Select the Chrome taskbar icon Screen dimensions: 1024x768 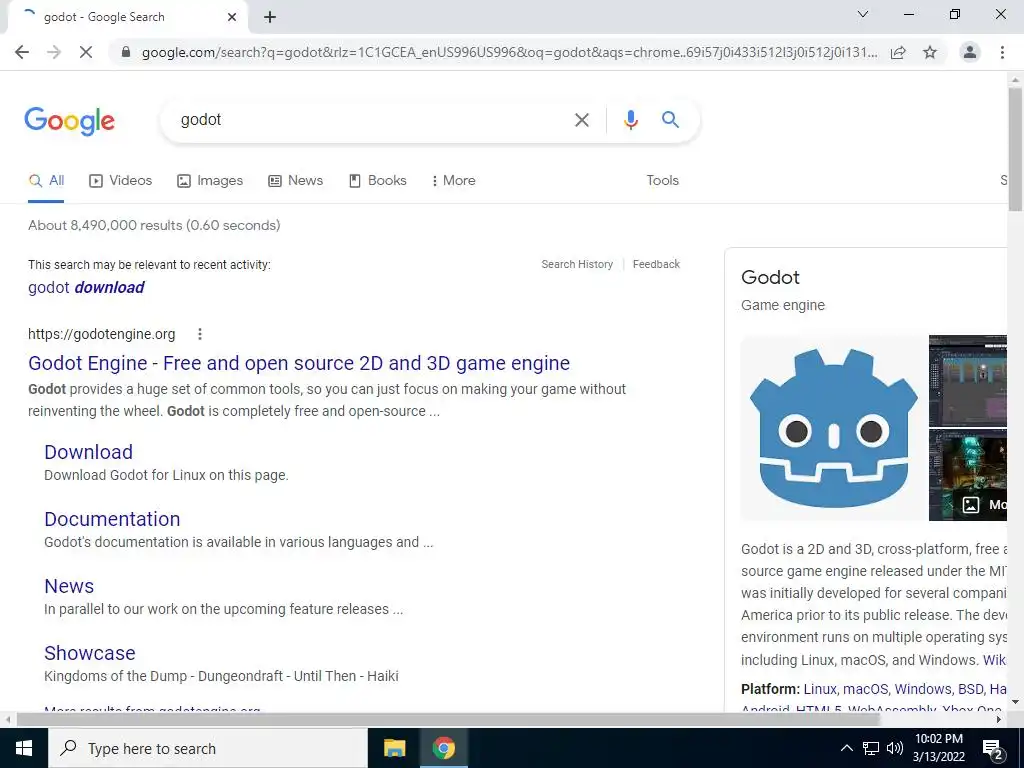click(443, 748)
